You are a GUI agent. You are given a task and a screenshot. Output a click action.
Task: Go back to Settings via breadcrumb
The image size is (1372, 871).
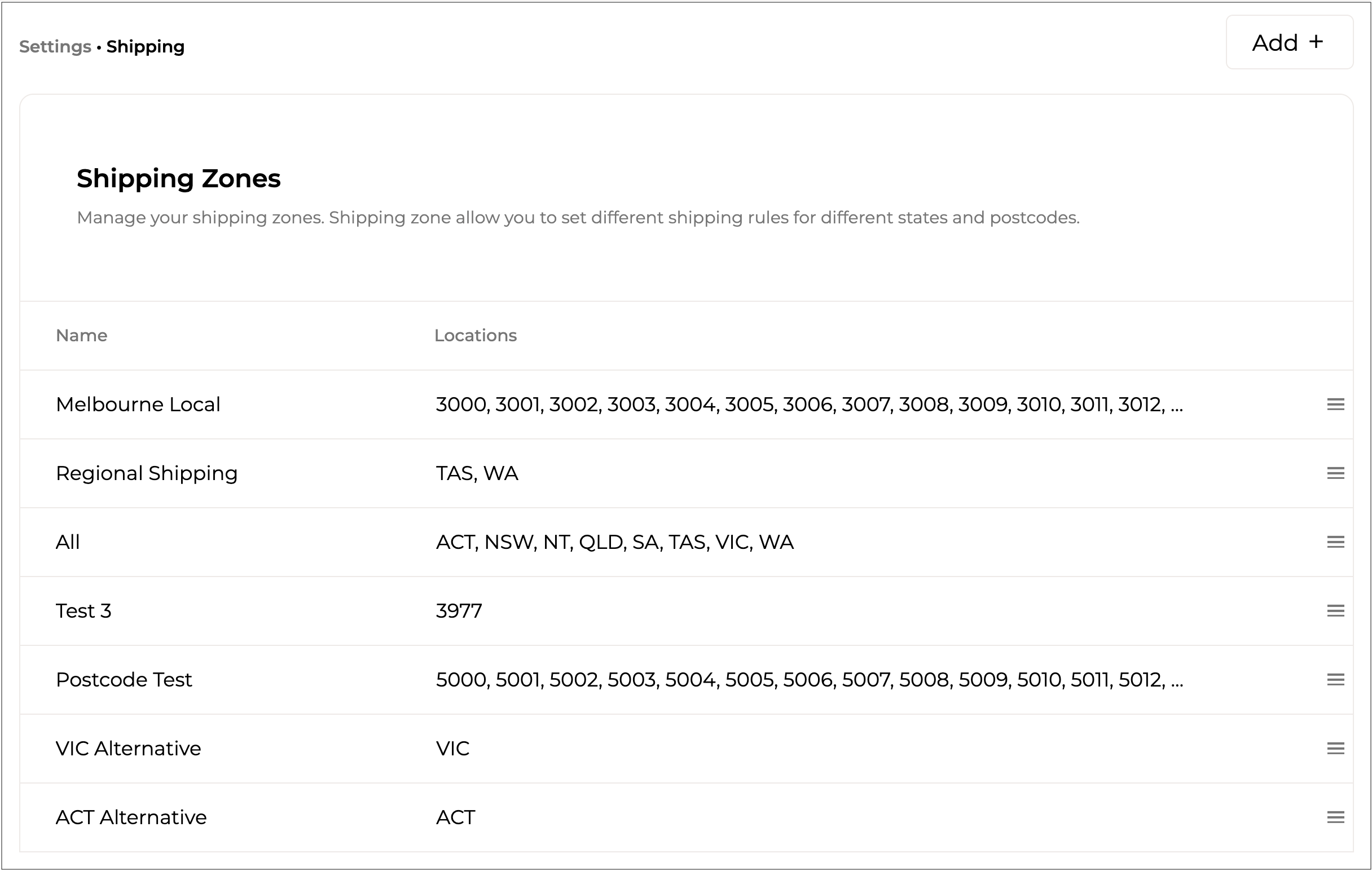tap(55, 47)
